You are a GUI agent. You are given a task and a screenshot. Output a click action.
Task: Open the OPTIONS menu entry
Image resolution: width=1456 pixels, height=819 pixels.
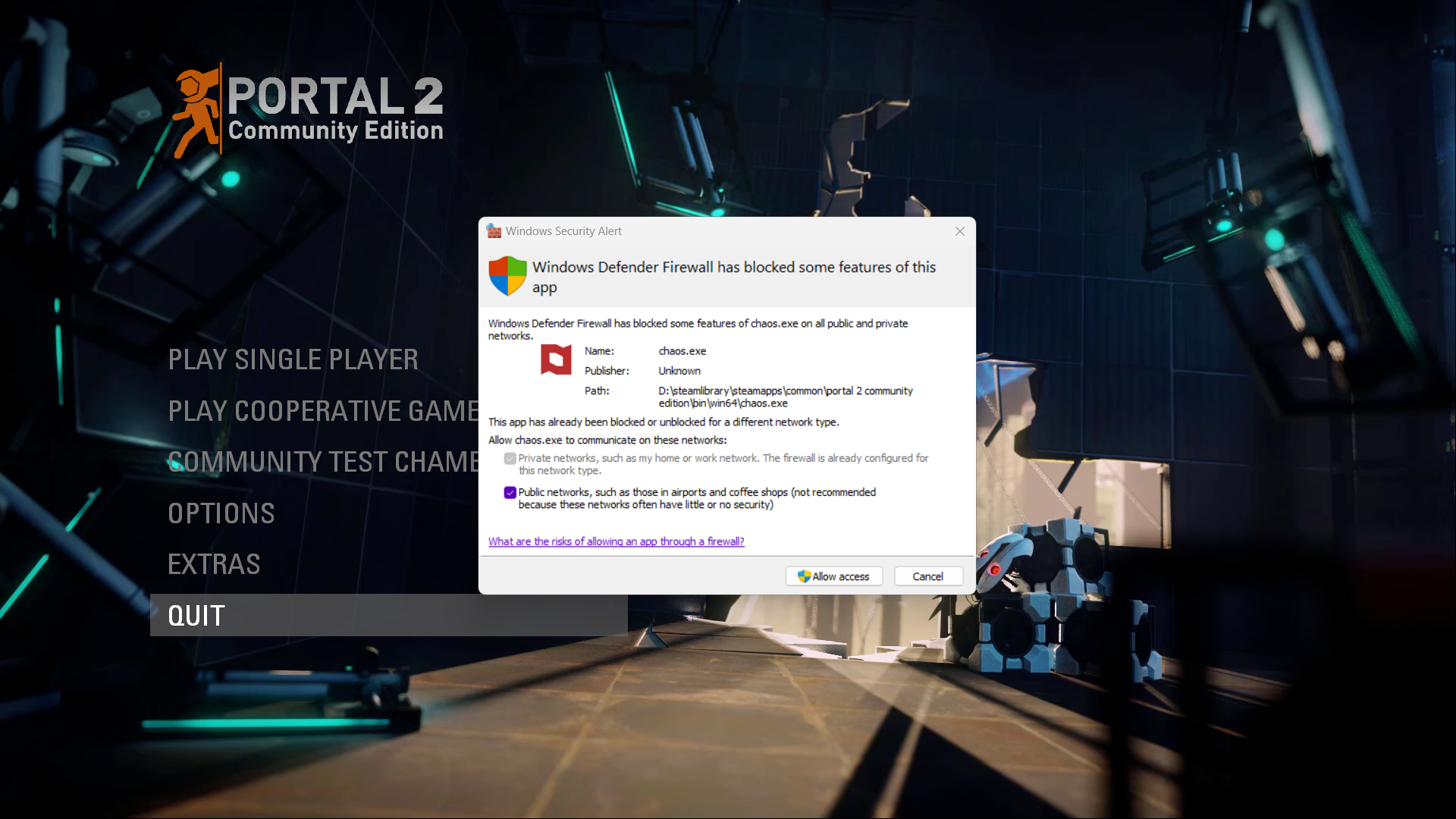pyautogui.click(x=221, y=513)
